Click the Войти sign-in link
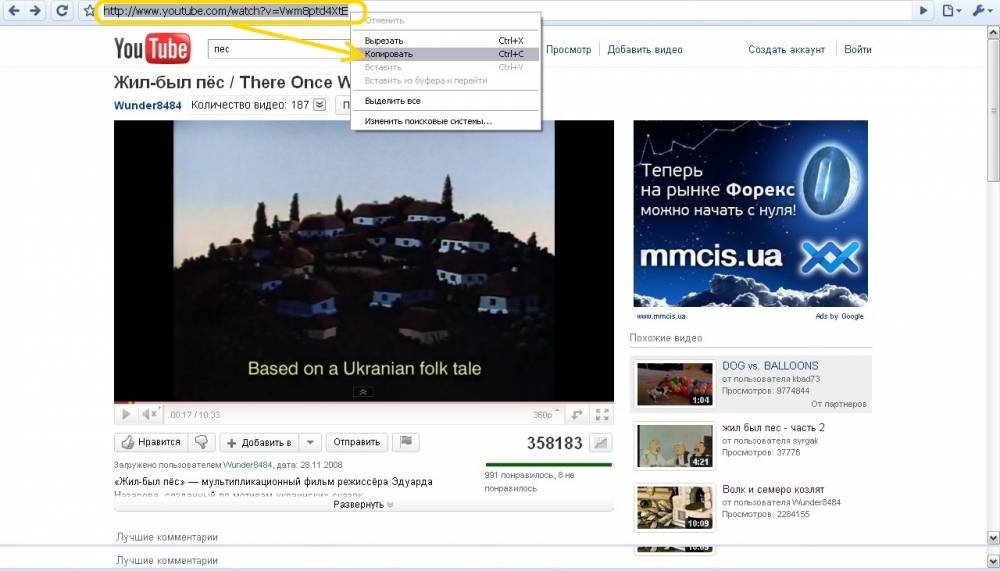 tap(858, 50)
